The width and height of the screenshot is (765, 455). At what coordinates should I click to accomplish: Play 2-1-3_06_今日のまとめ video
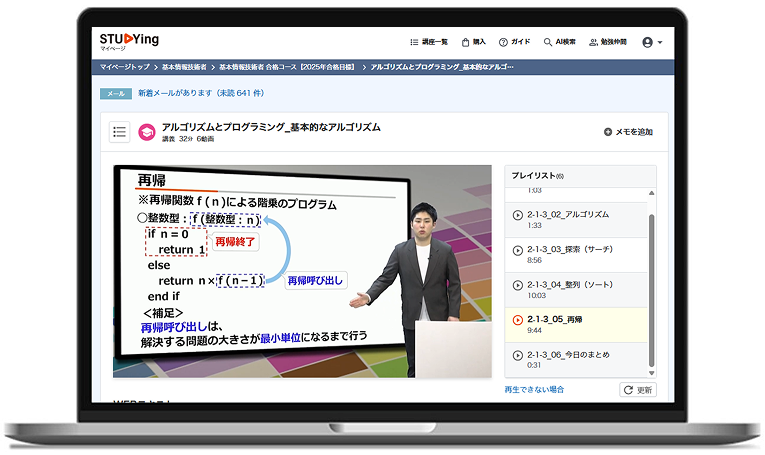[x=576, y=359]
